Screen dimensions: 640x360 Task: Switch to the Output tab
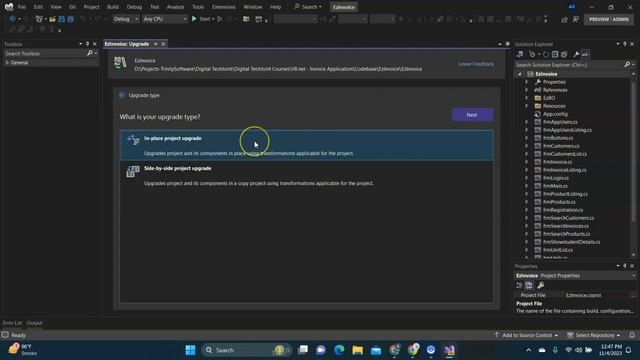[x=34, y=323]
